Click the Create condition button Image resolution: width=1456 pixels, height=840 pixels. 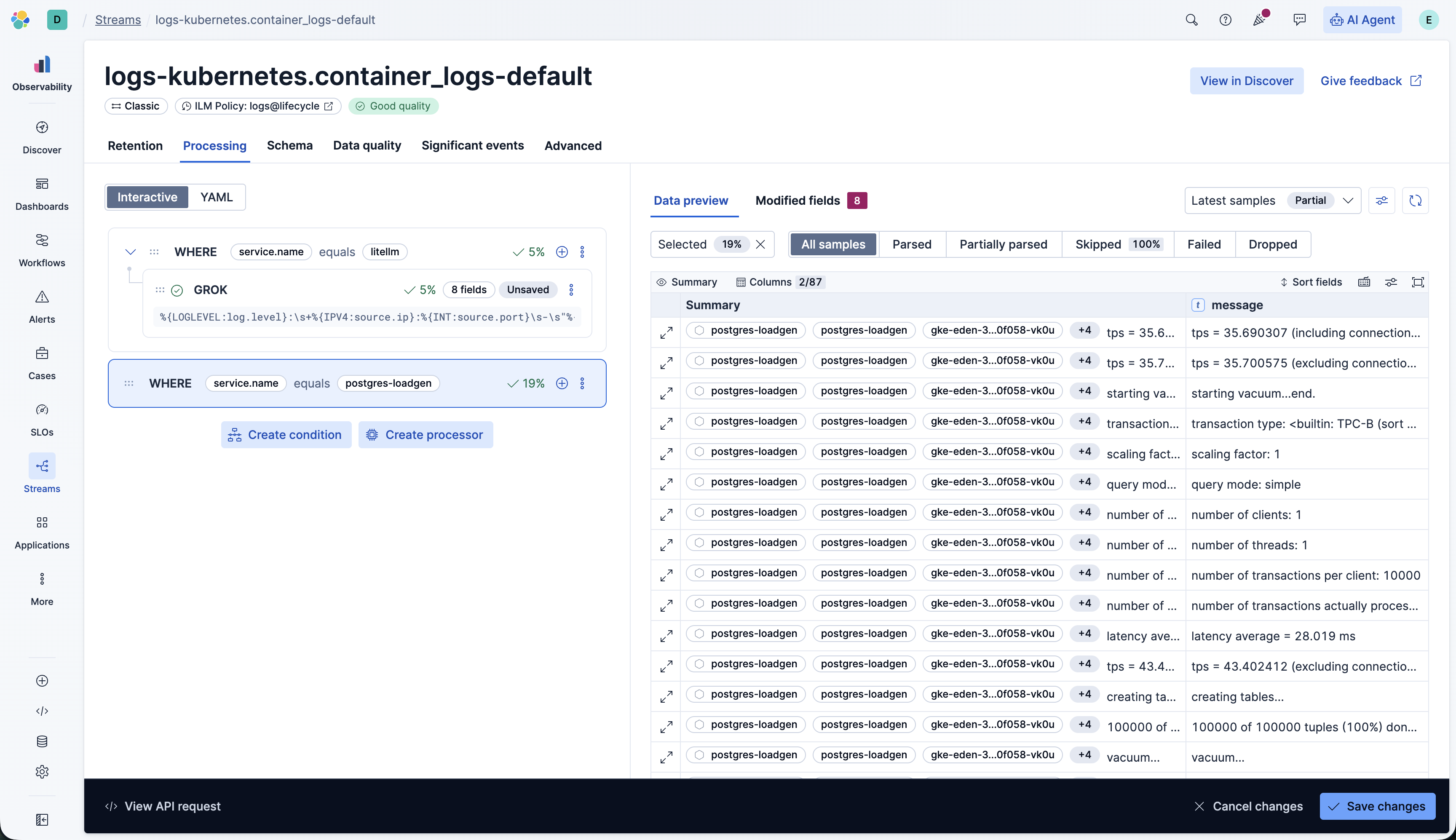pyautogui.click(x=286, y=435)
